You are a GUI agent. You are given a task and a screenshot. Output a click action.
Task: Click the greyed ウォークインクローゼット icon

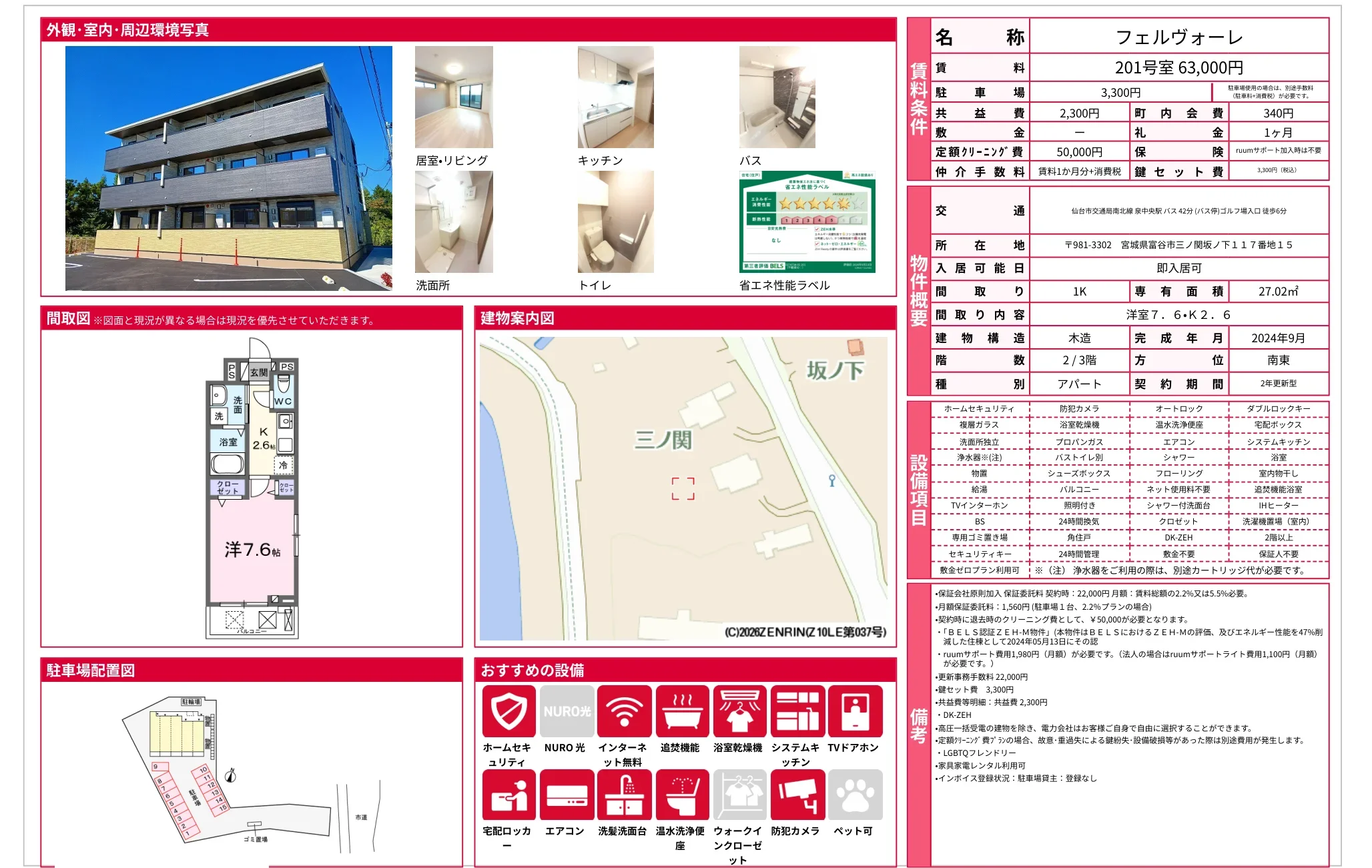click(739, 795)
